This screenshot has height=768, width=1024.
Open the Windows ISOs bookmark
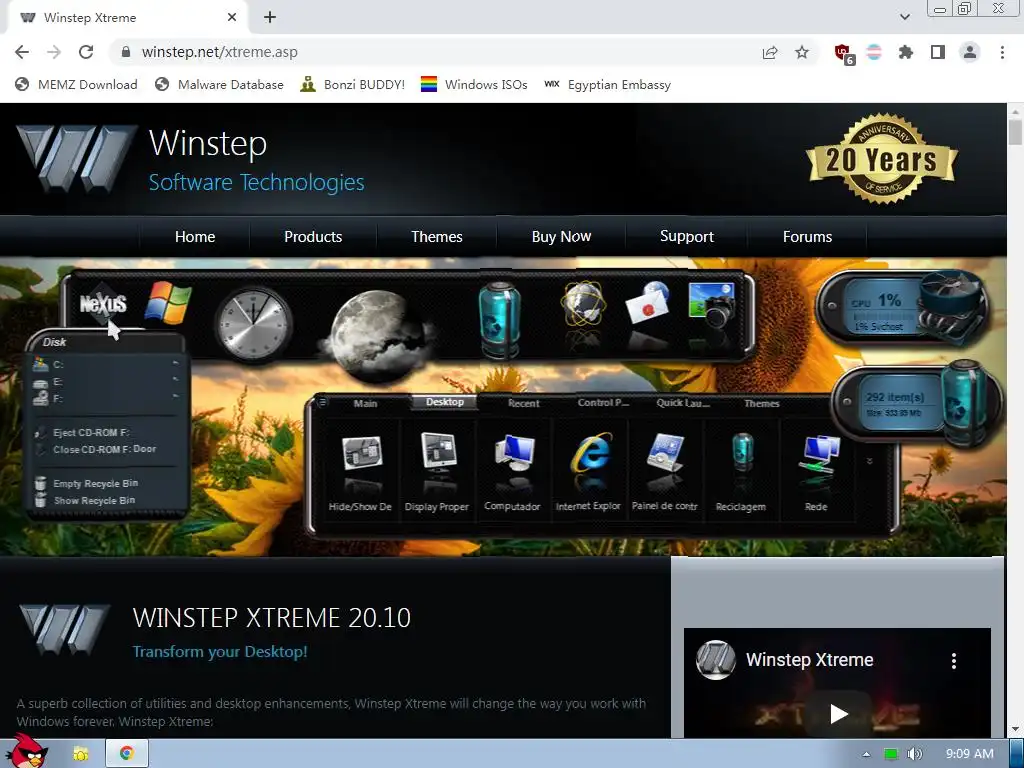[474, 84]
